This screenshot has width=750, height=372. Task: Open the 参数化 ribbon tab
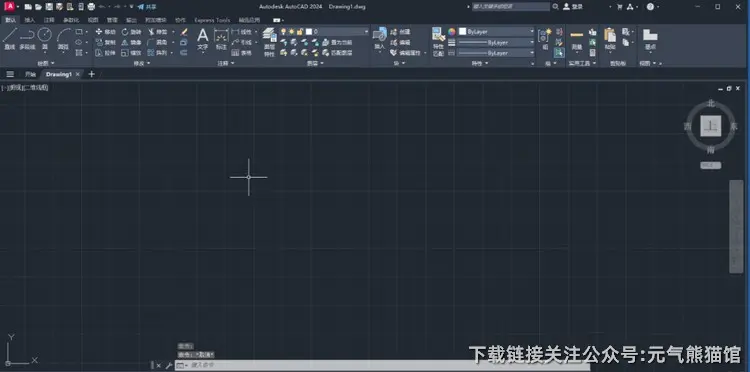point(71,20)
